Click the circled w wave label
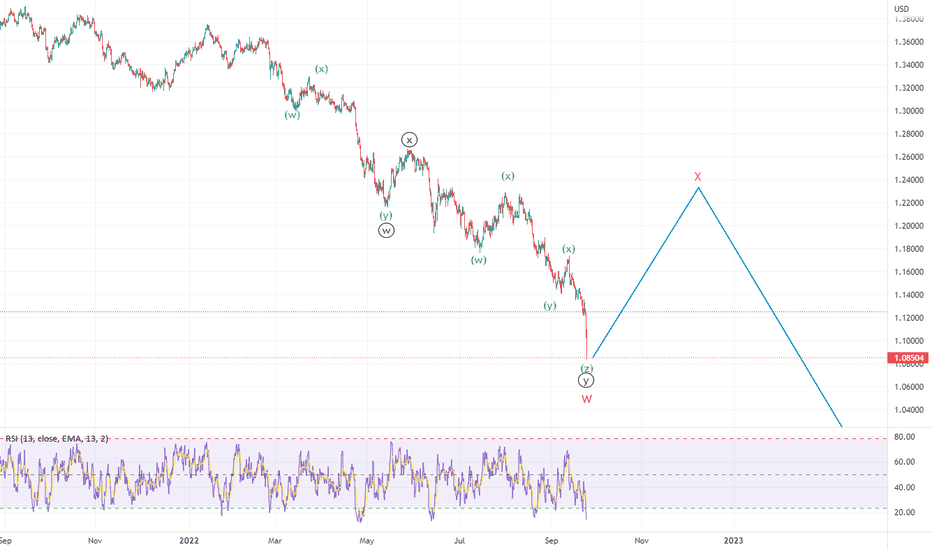The height and width of the screenshot is (550, 932). click(x=386, y=230)
